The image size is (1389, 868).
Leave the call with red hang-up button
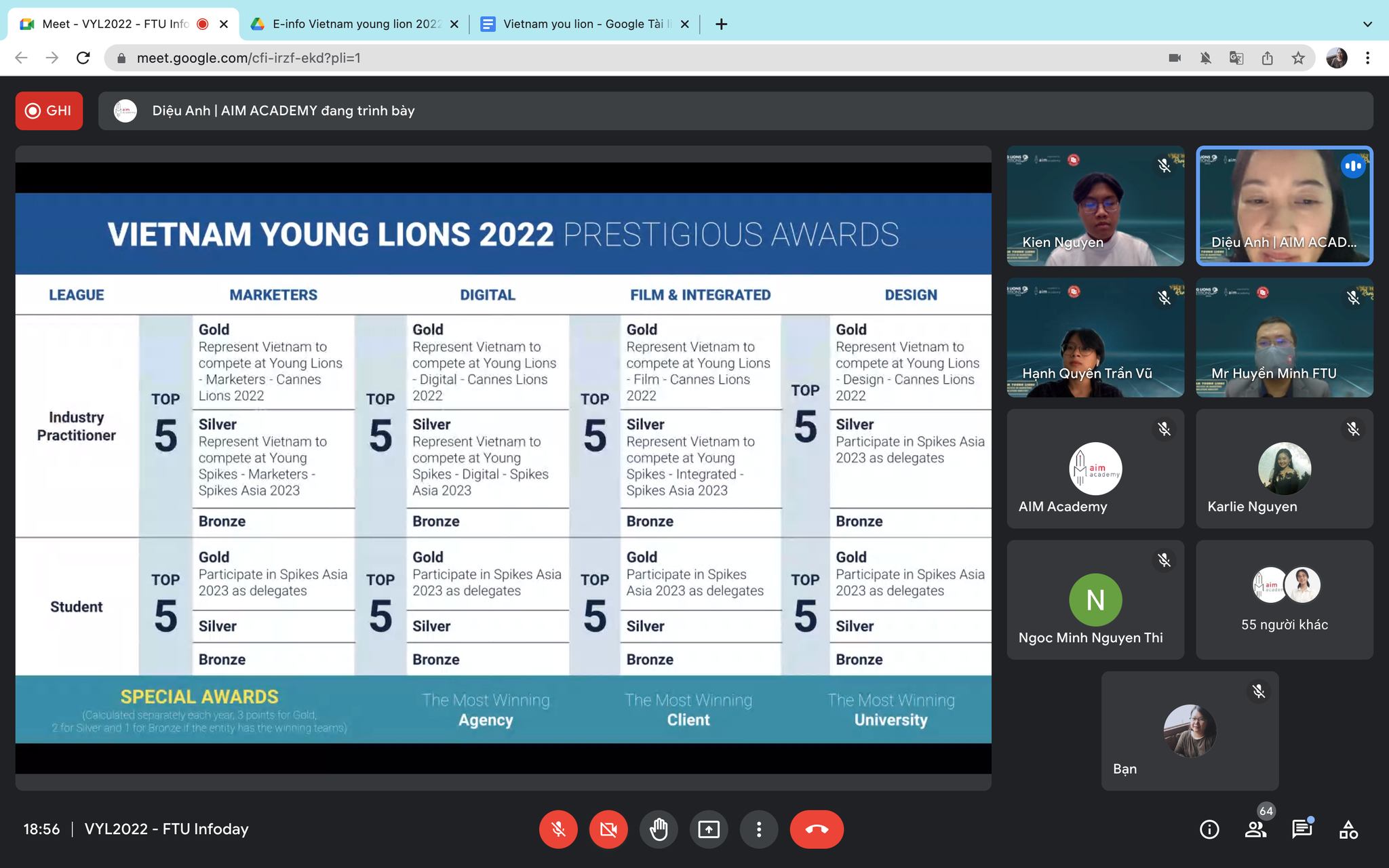pyautogui.click(x=817, y=829)
